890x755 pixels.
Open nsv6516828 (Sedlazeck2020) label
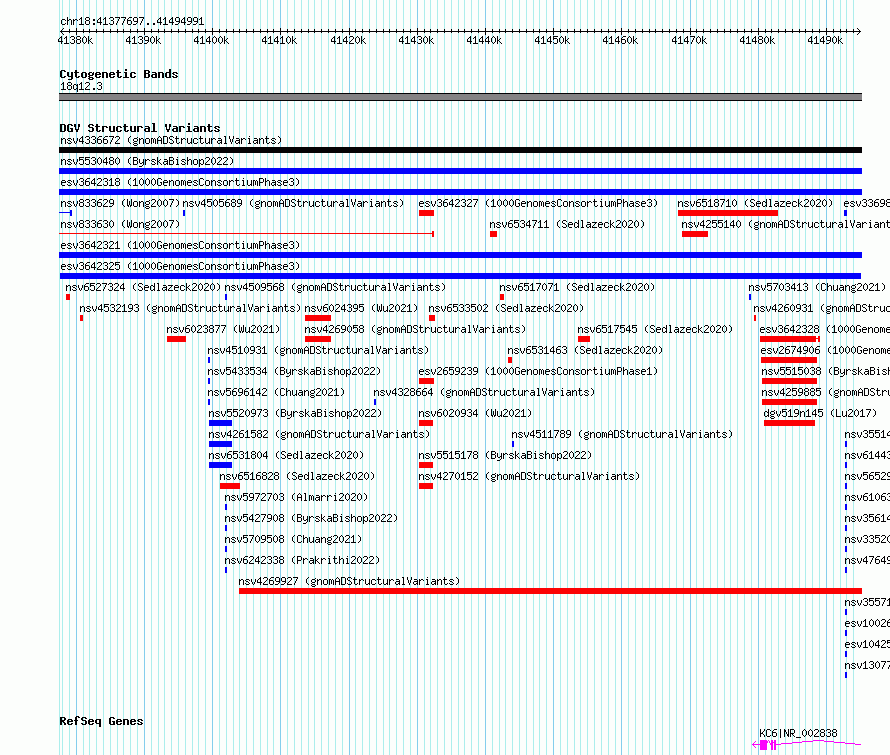(297, 476)
